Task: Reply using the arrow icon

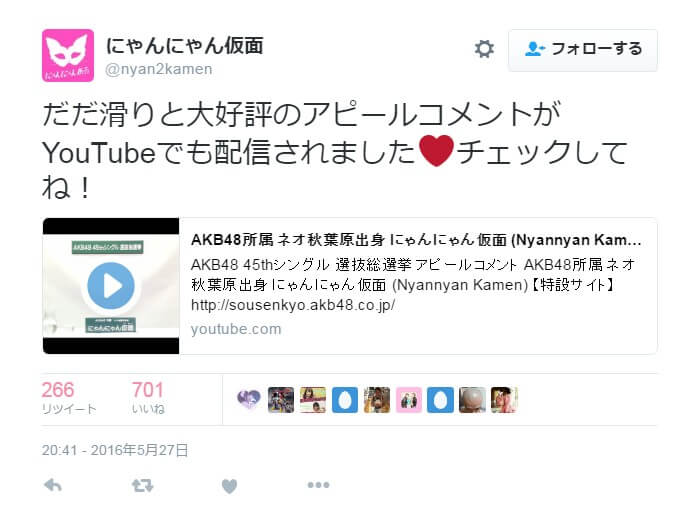Action: pyautogui.click(x=53, y=485)
